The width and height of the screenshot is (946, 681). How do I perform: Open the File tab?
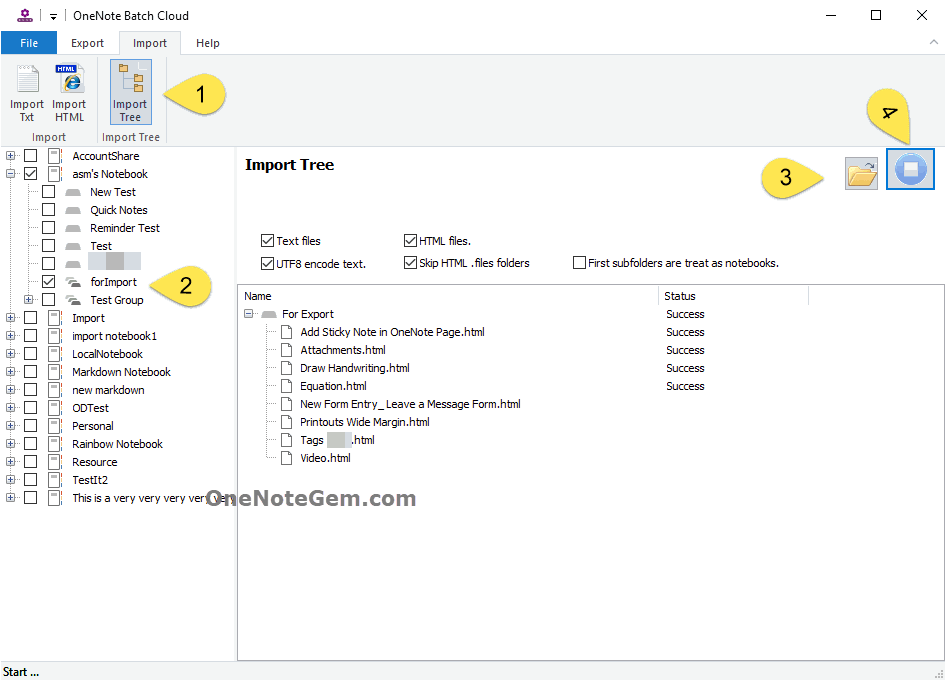[x=29, y=43]
